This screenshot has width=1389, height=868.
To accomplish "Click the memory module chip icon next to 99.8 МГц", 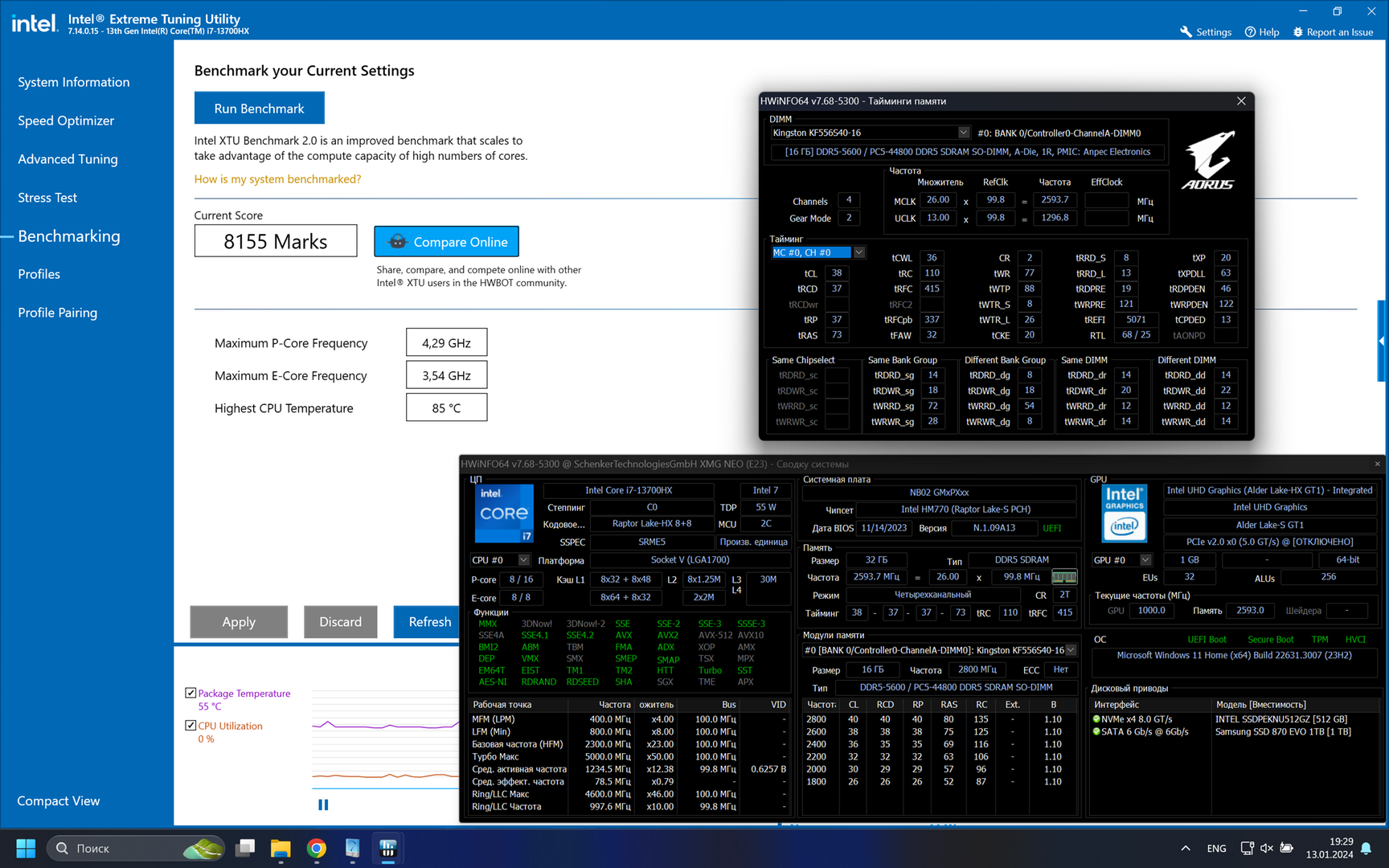I will tap(1063, 577).
